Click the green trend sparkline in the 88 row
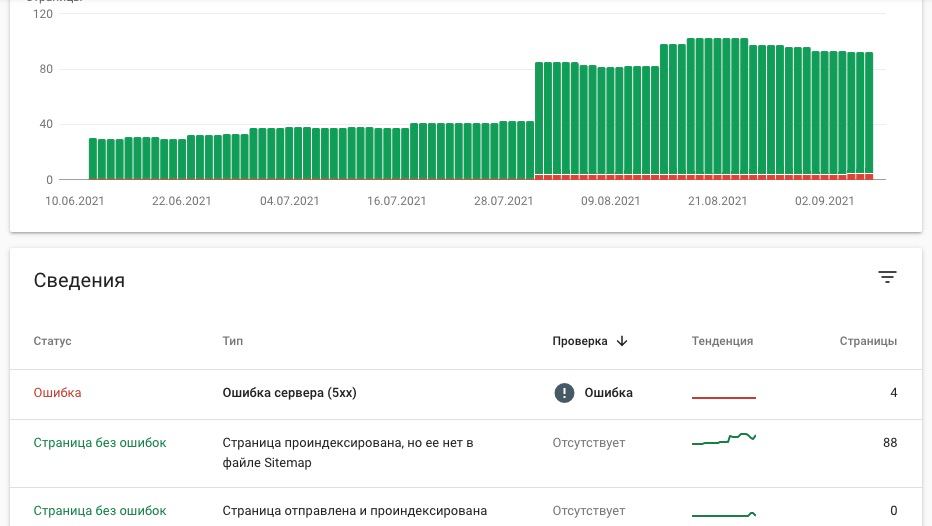This screenshot has height=526, width=932. click(723, 439)
